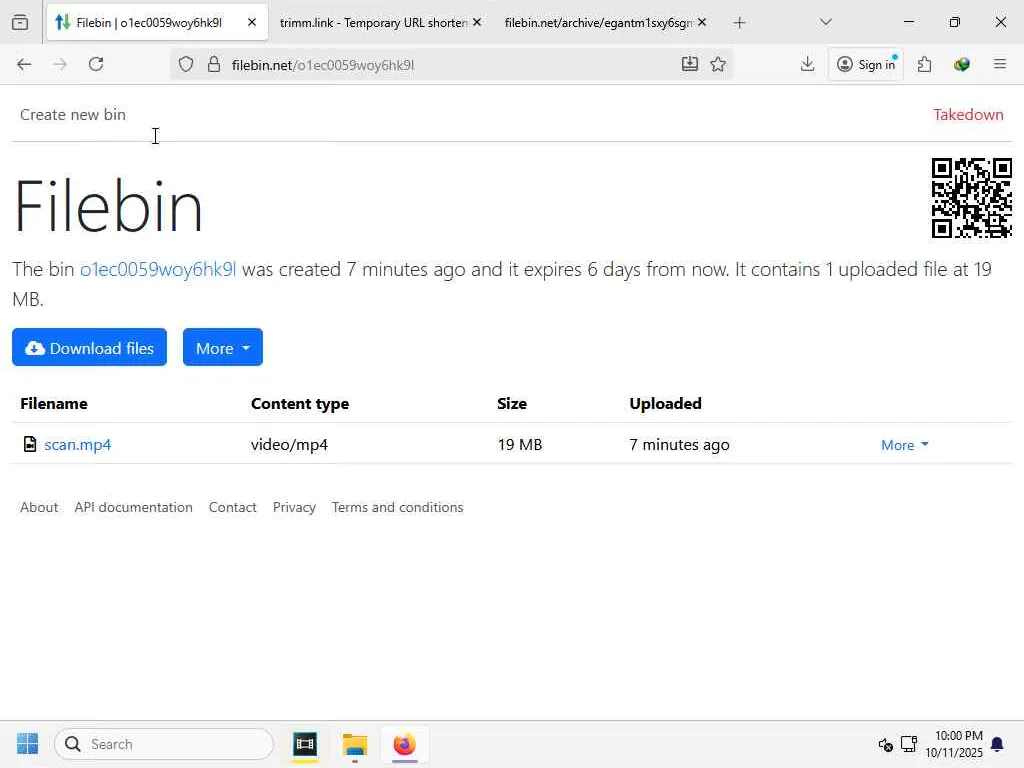
Task: Open the tracking protection shield icon
Action: 186,65
